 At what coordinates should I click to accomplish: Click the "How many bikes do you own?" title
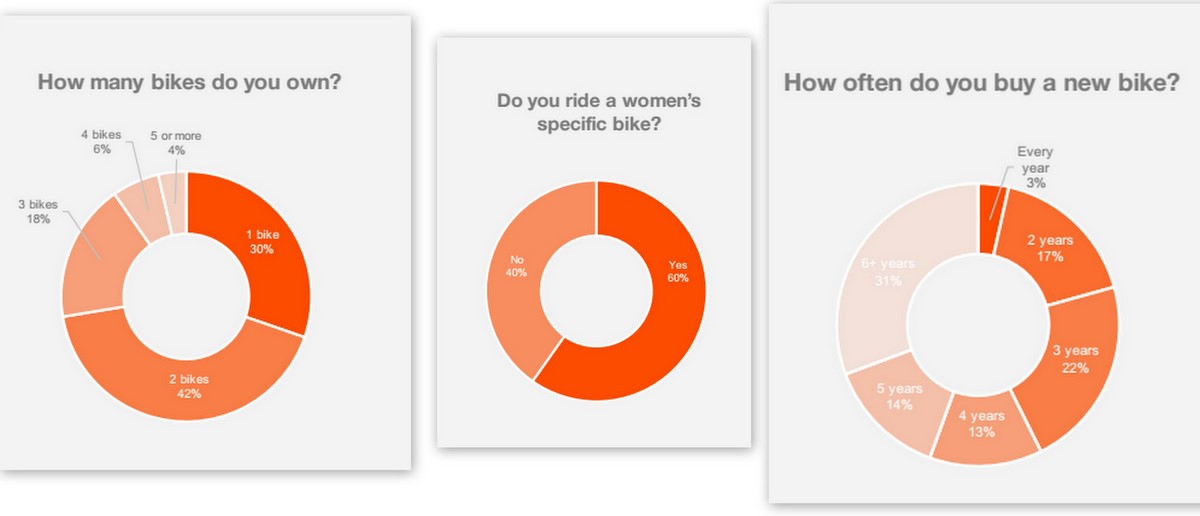(189, 82)
